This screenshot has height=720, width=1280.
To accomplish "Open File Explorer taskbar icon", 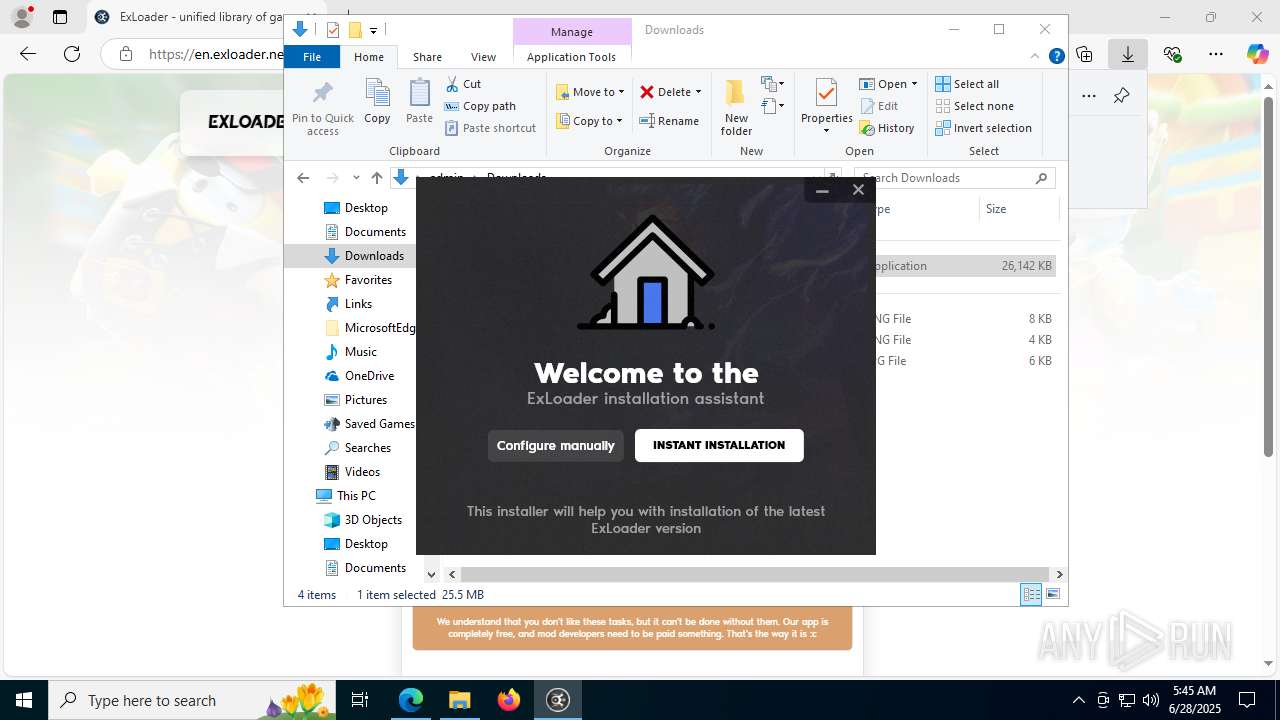I will [x=460, y=700].
